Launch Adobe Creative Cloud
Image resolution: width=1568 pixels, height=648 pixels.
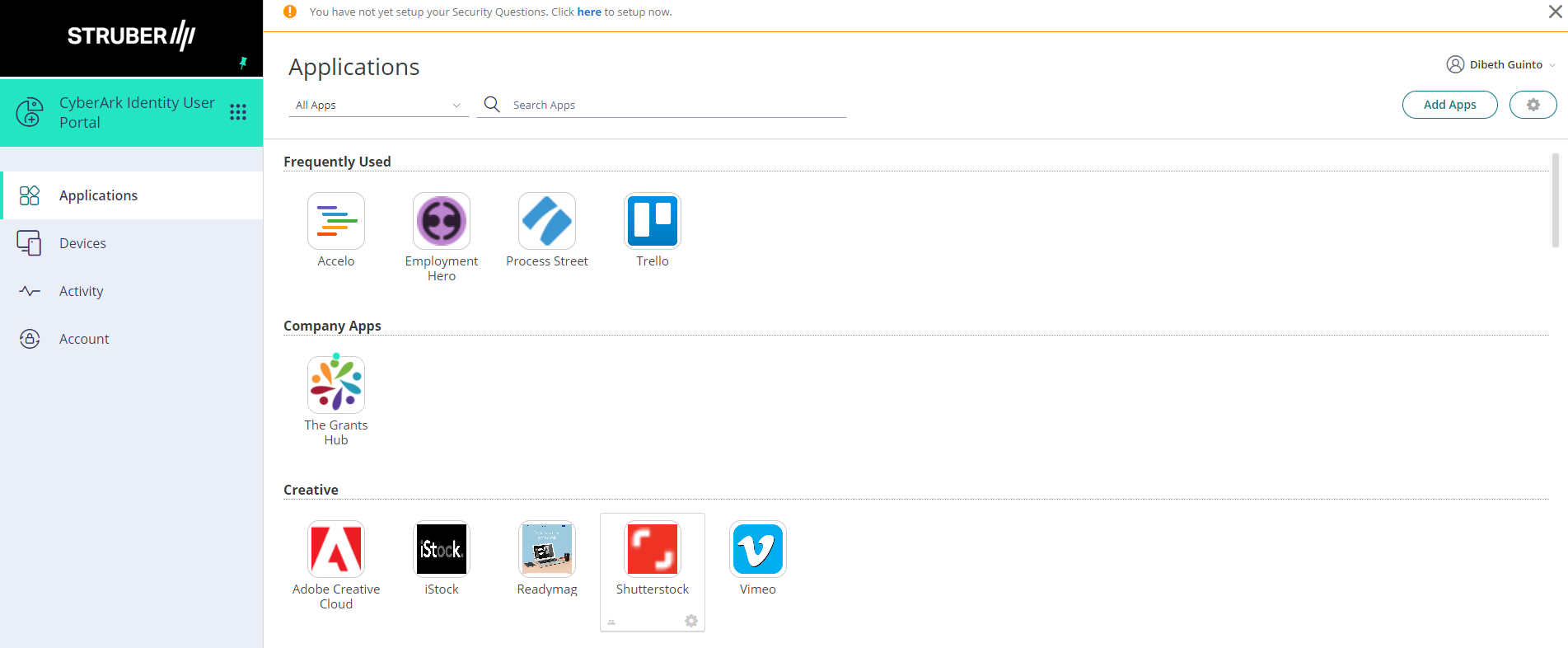[x=336, y=549]
